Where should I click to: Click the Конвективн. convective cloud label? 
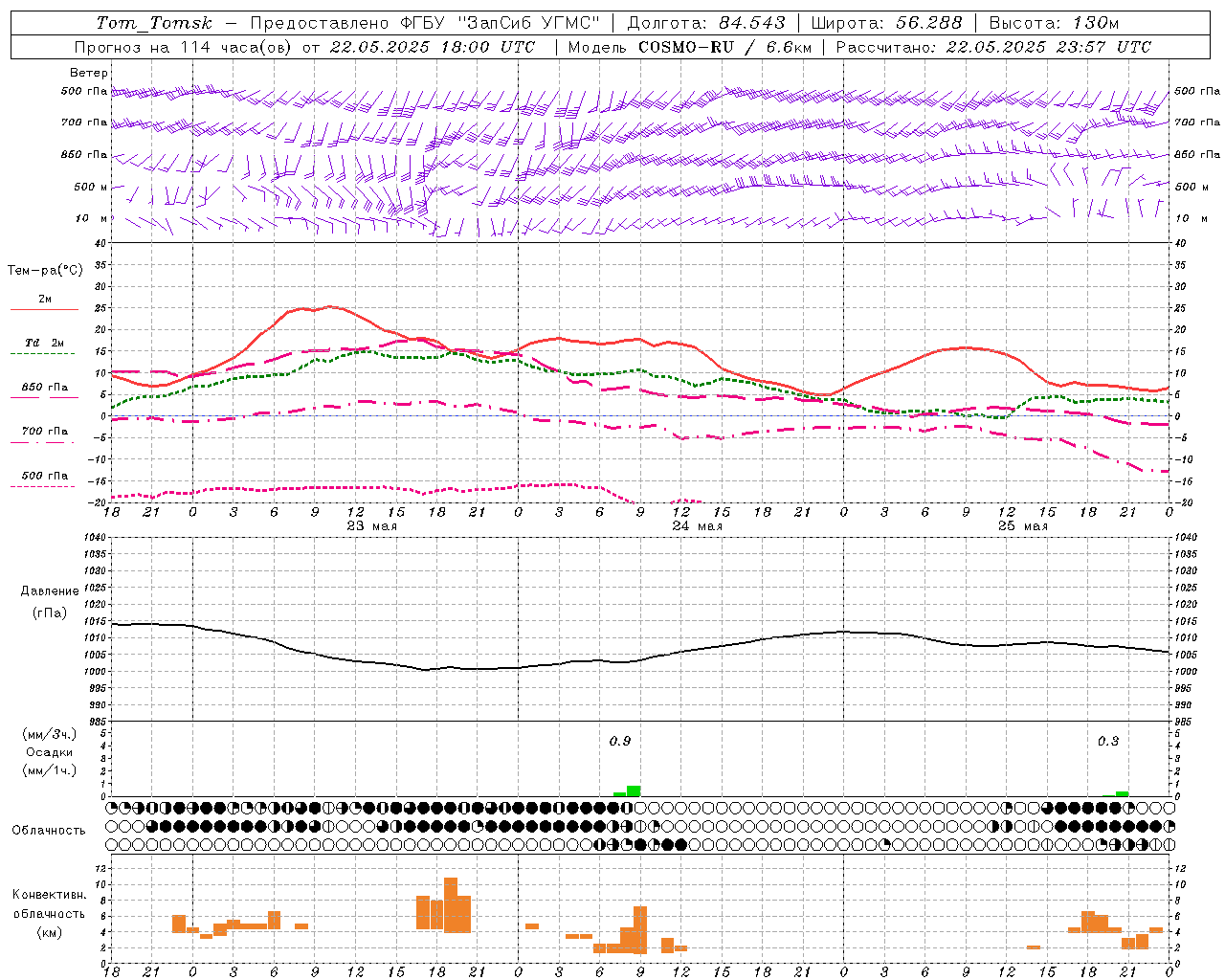tap(50, 895)
